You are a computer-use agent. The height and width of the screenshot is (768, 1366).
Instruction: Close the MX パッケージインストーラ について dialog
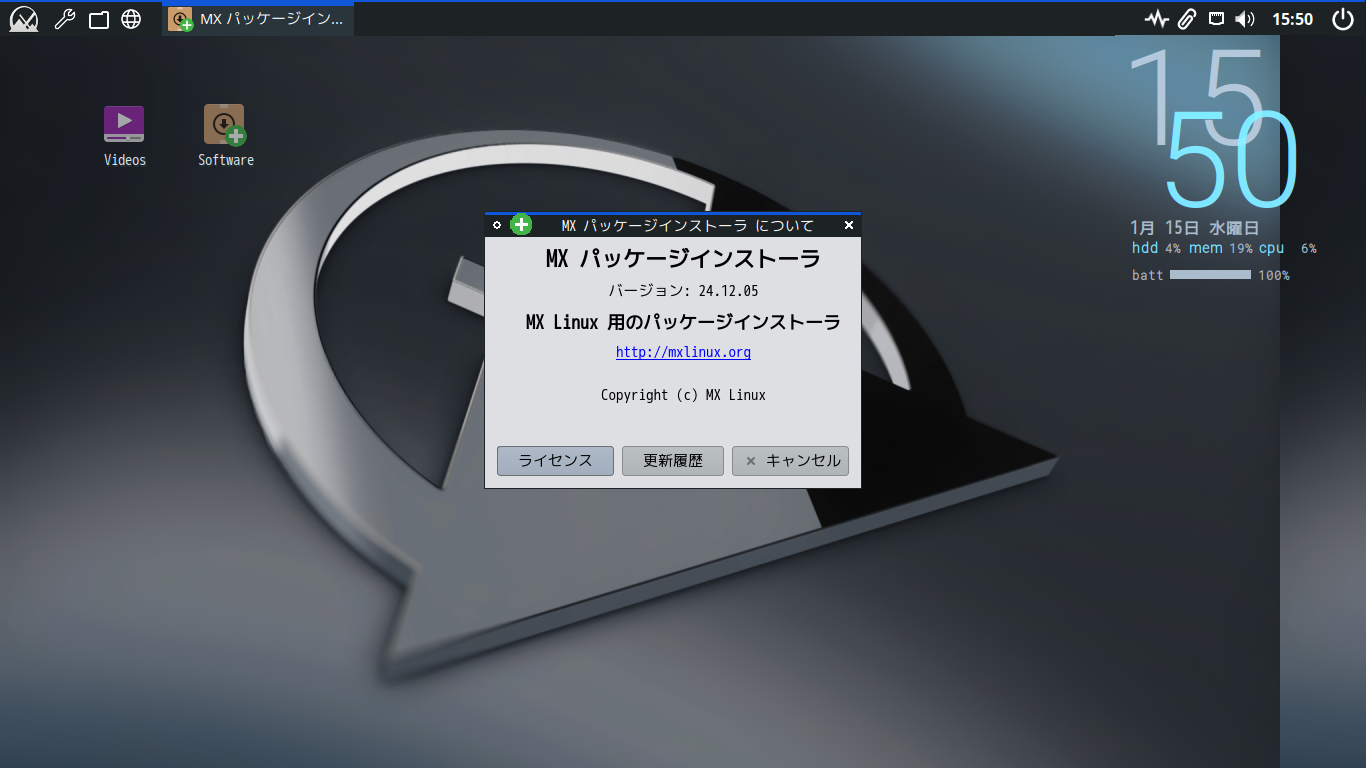coord(849,225)
